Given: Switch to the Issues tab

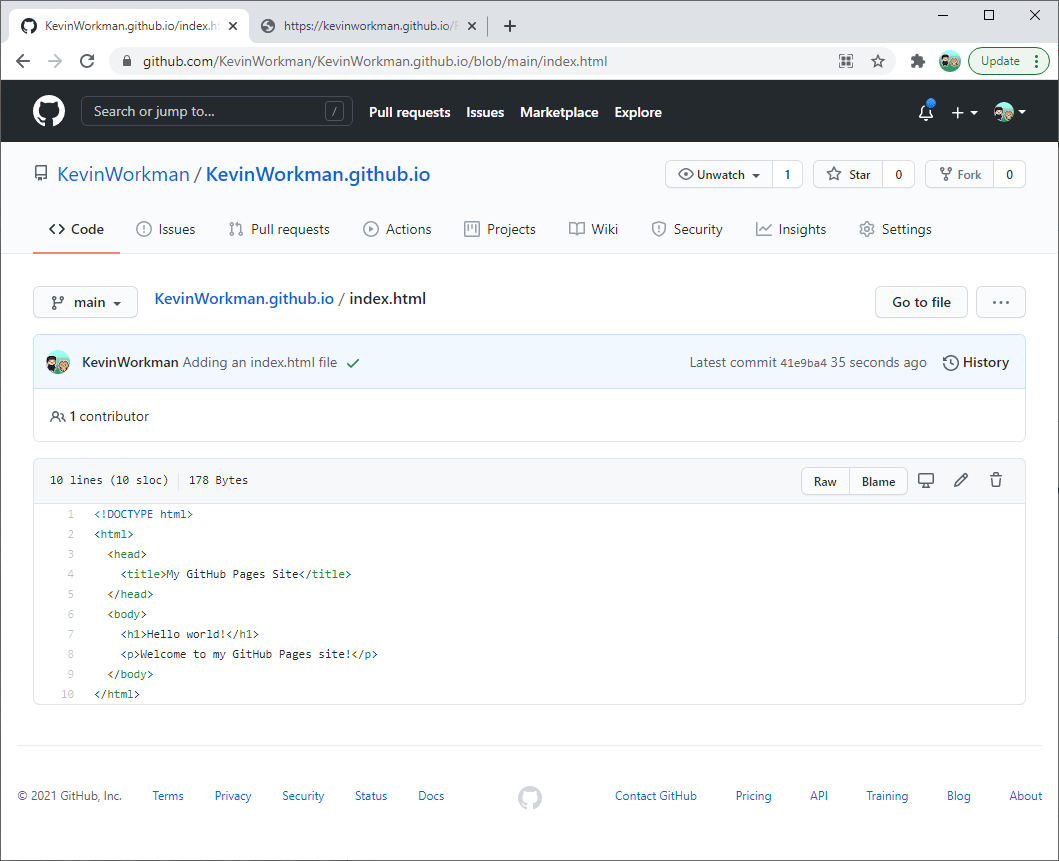Looking at the screenshot, I should coord(166,229).
